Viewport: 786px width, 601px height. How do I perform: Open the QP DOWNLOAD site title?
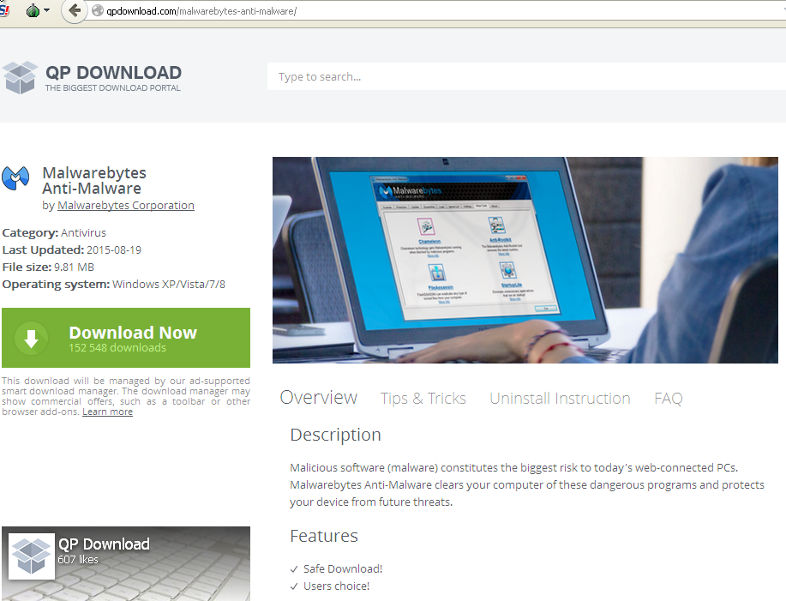pyautogui.click(x=113, y=72)
